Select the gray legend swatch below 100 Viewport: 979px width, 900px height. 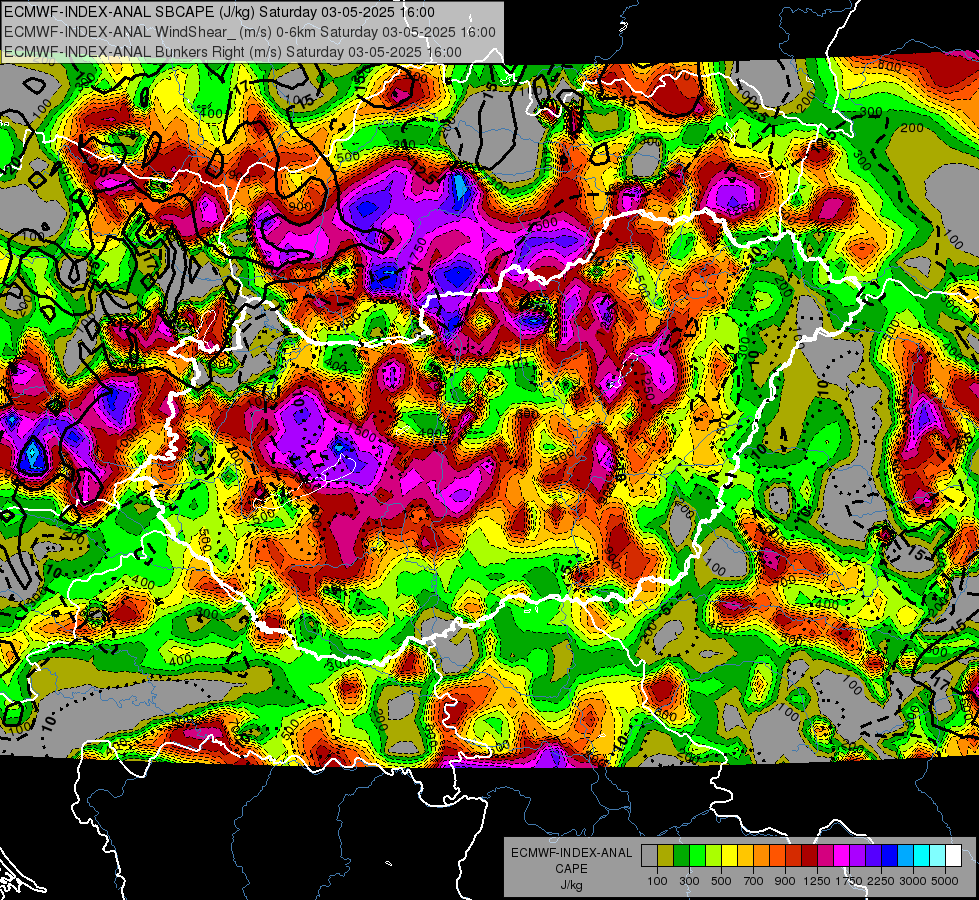click(649, 856)
